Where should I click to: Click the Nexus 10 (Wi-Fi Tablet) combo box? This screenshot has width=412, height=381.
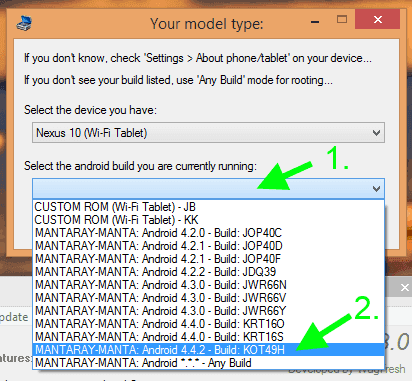(208, 133)
